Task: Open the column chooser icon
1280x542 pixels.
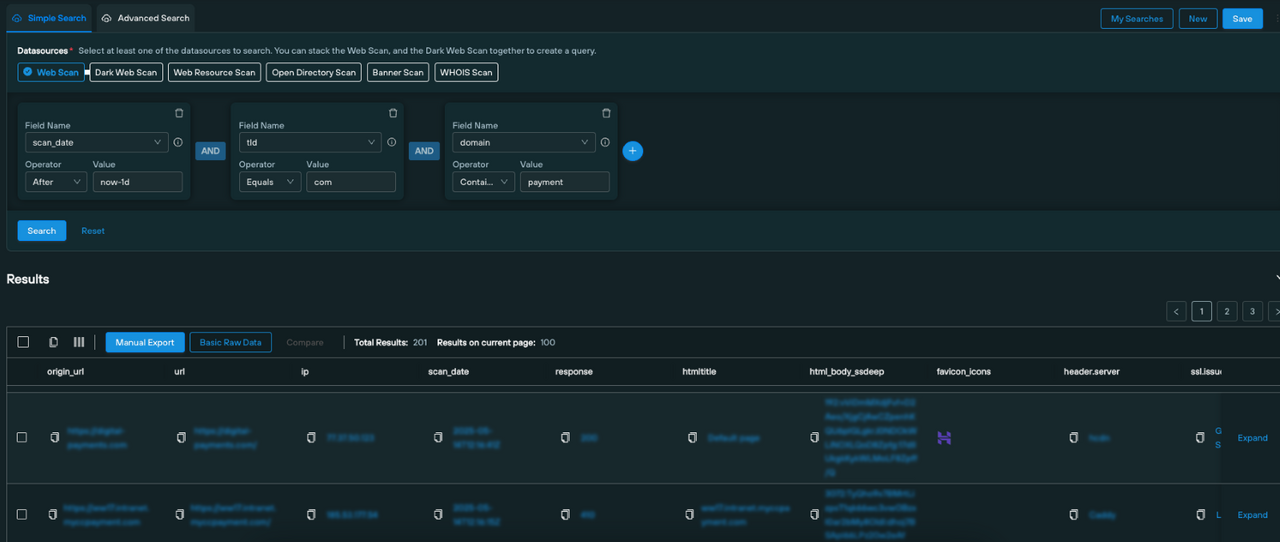Action: click(79, 342)
